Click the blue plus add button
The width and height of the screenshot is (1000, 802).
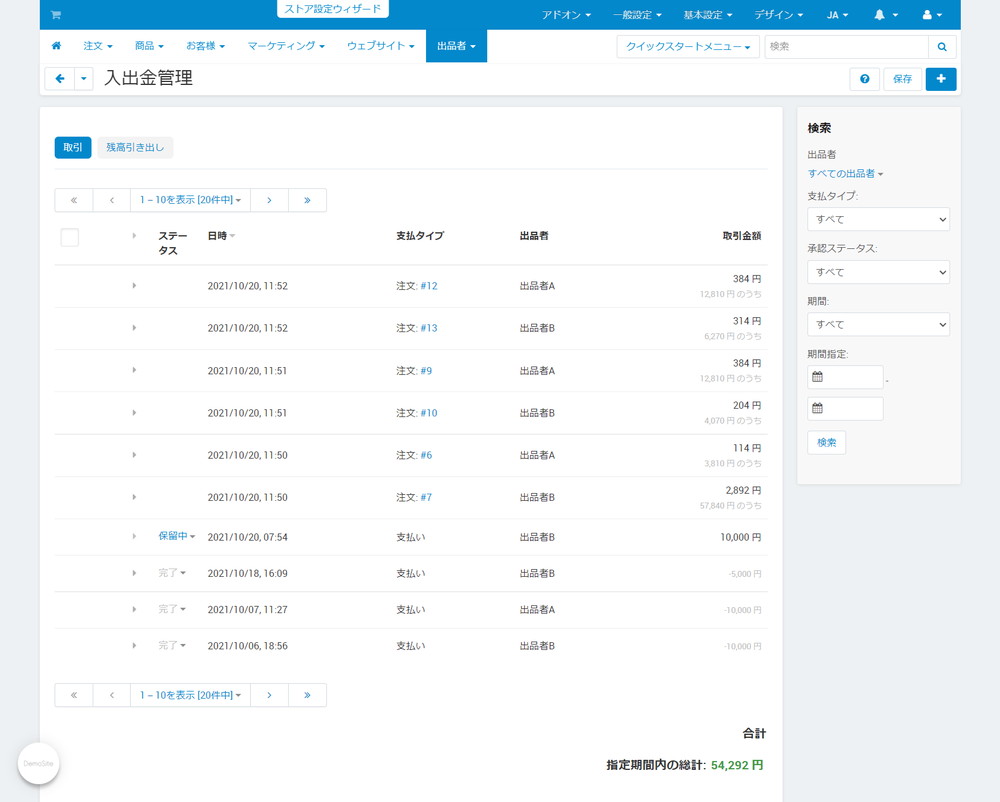click(x=941, y=79)
